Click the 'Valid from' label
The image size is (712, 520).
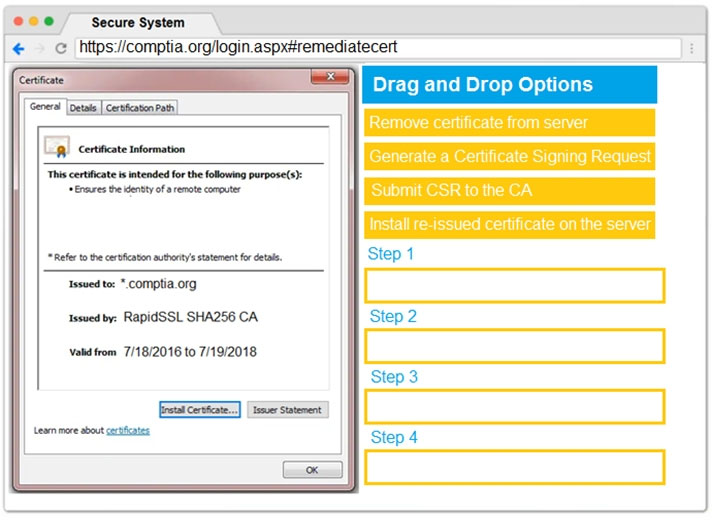tap(93, 352)
